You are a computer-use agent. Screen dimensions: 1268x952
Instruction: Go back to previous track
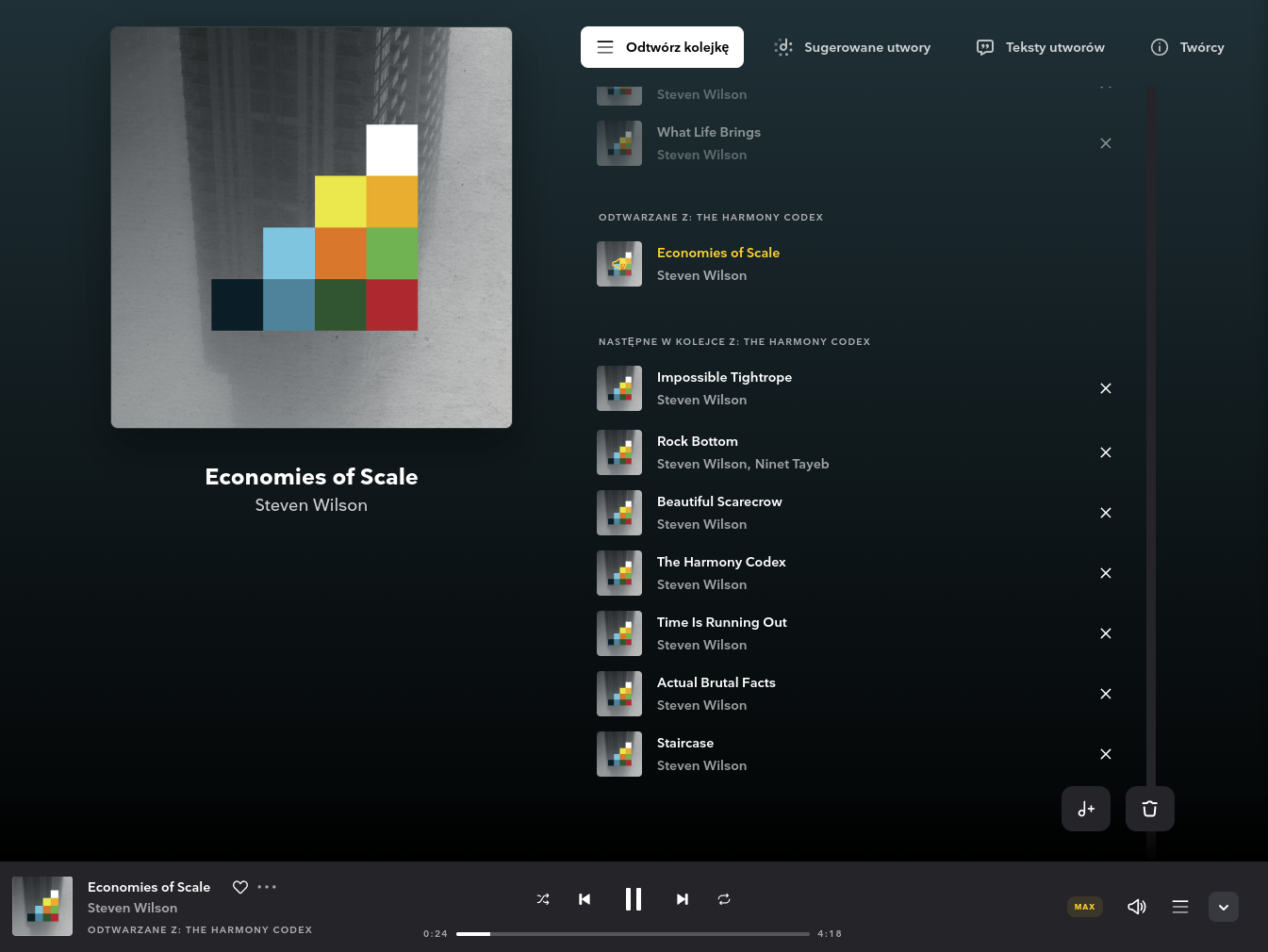coord(585,899)
